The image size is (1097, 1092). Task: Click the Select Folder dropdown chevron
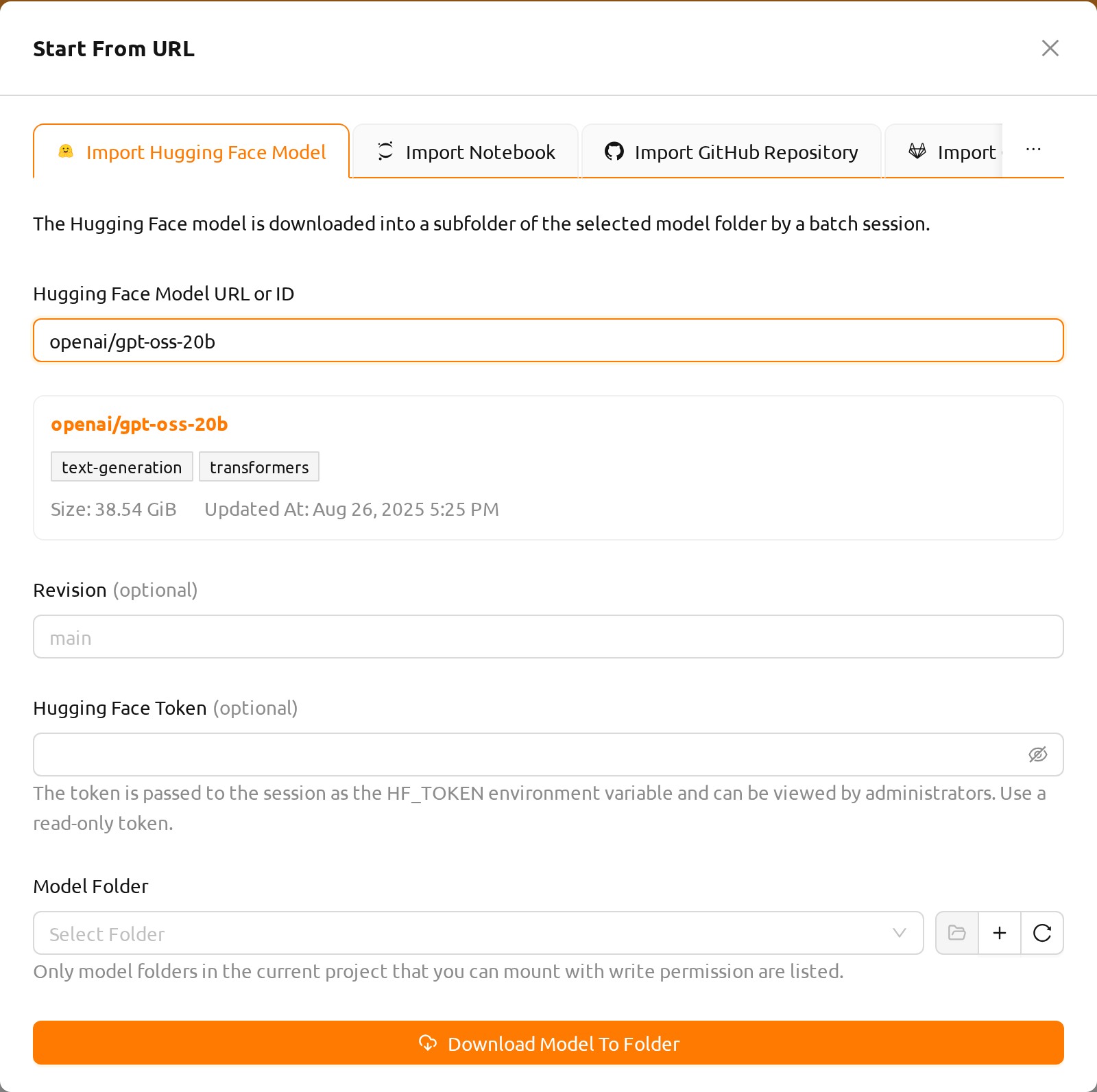(x=900, y=933)
